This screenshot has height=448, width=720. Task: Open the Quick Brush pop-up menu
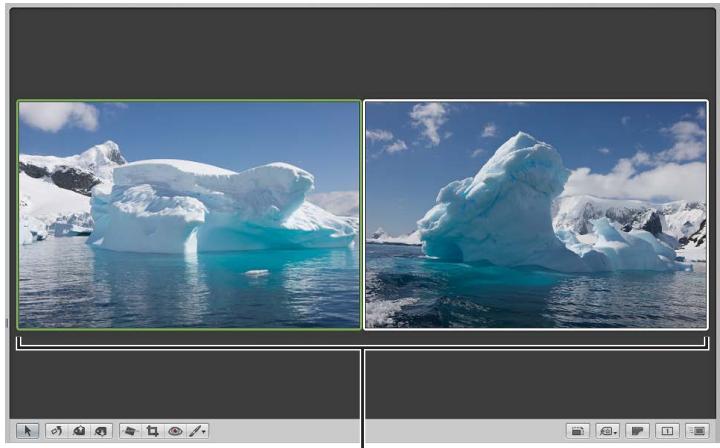197,431
